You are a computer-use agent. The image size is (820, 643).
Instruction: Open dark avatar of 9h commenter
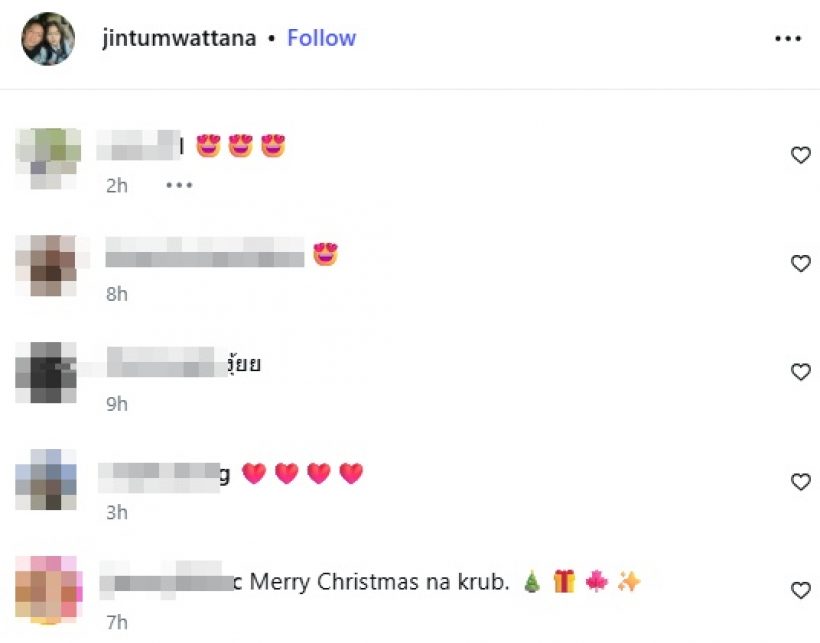48,372
